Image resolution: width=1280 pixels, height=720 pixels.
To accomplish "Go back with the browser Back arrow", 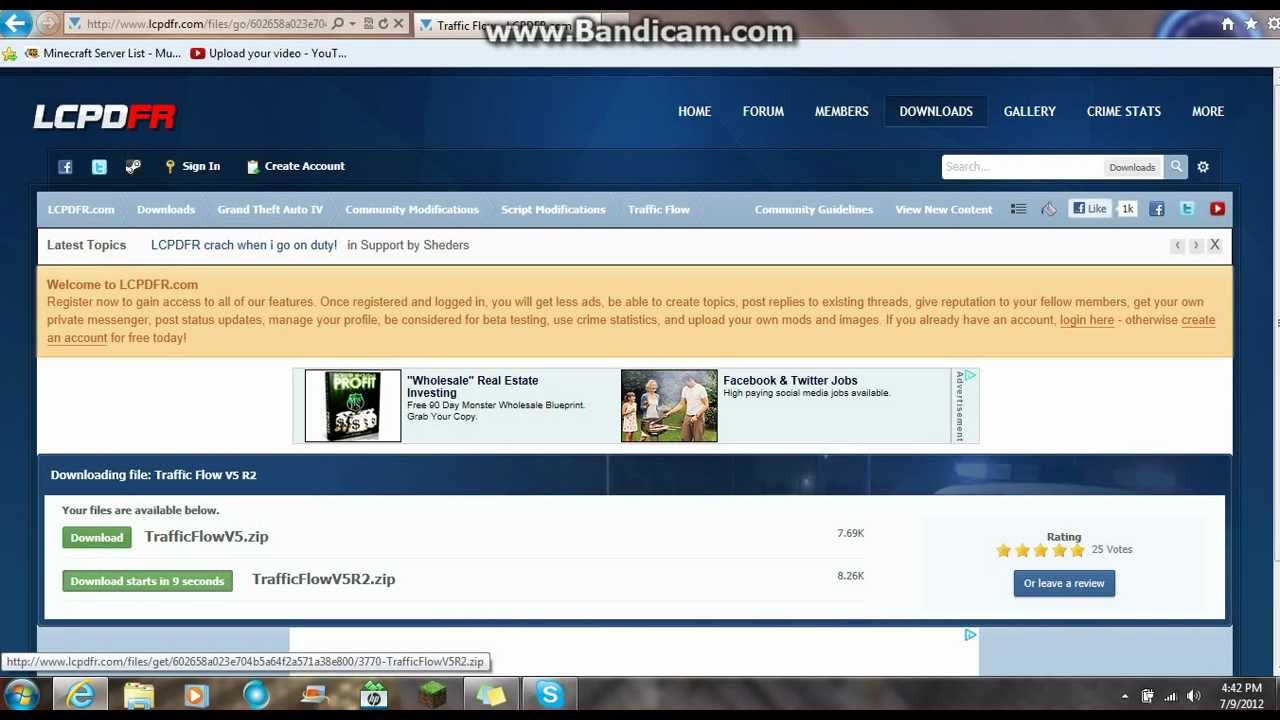I will coord(16,22).
